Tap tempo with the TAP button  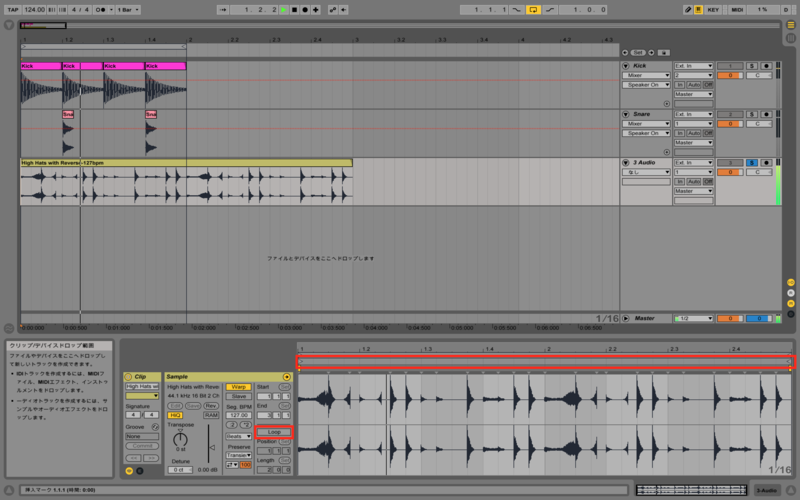pos(13,10)
